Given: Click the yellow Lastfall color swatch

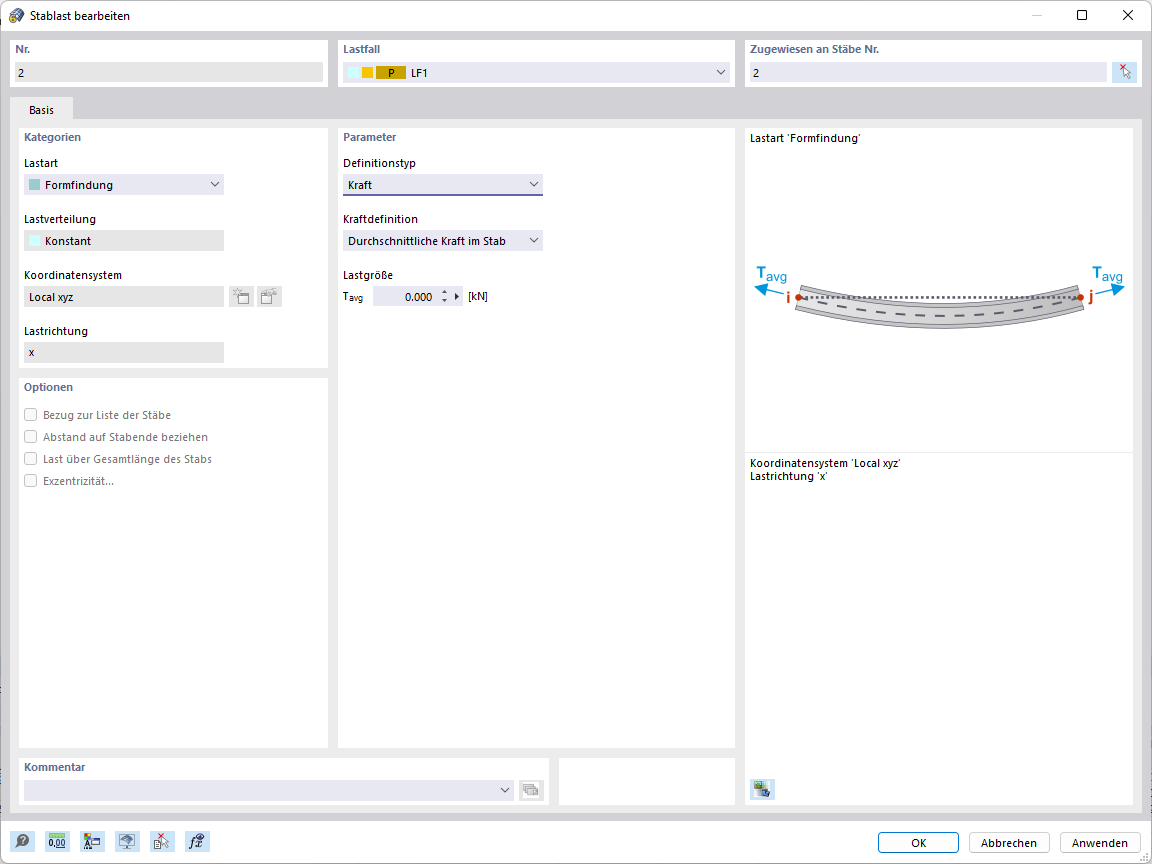Looking at the screenshot, I should coord(367,73).
